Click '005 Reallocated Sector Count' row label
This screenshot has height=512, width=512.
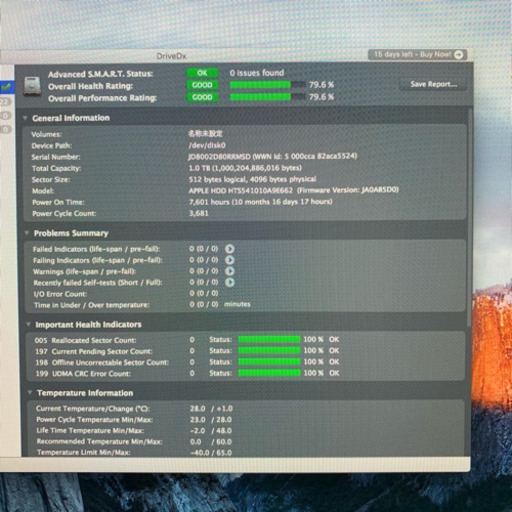tap(85, 340)
